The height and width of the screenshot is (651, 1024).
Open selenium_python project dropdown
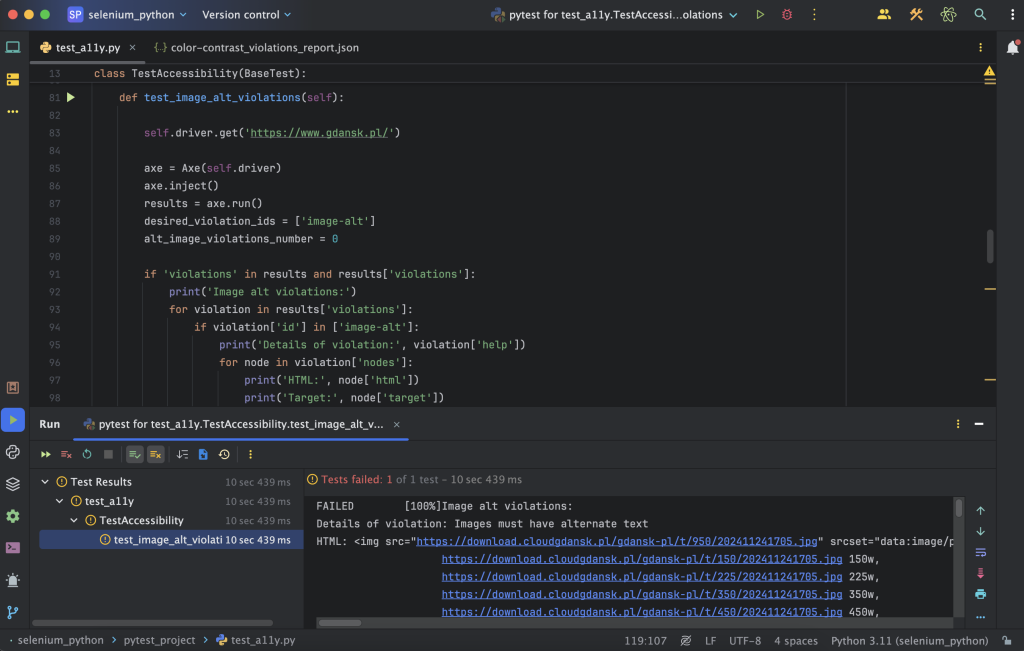pos(127,14)
